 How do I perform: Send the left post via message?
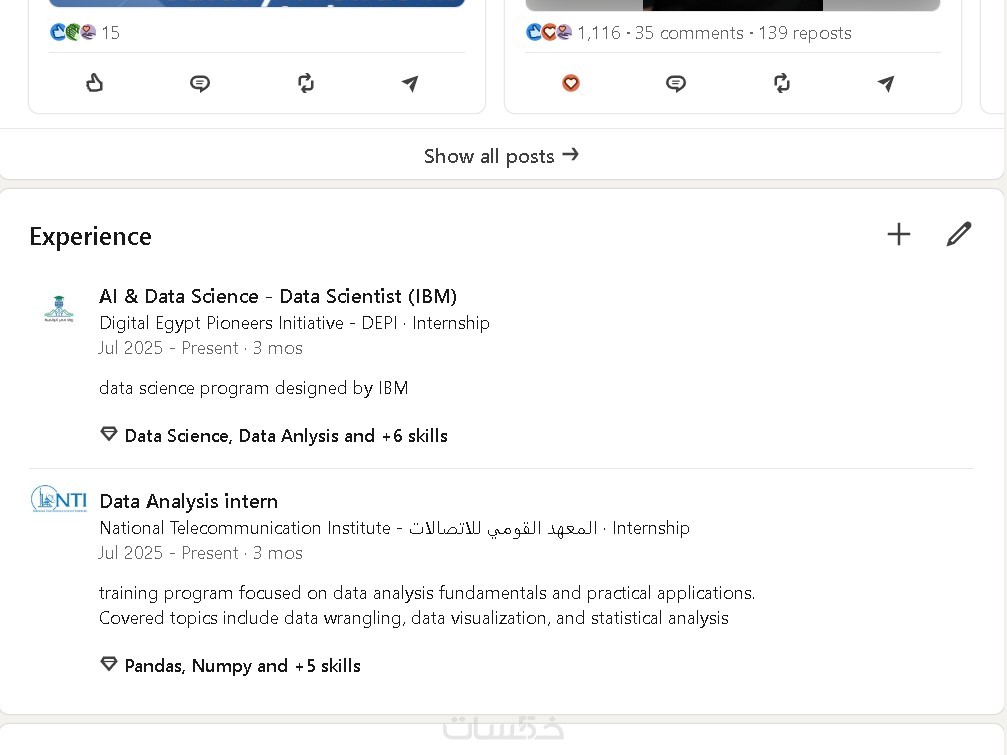click(x=410, y=83)
